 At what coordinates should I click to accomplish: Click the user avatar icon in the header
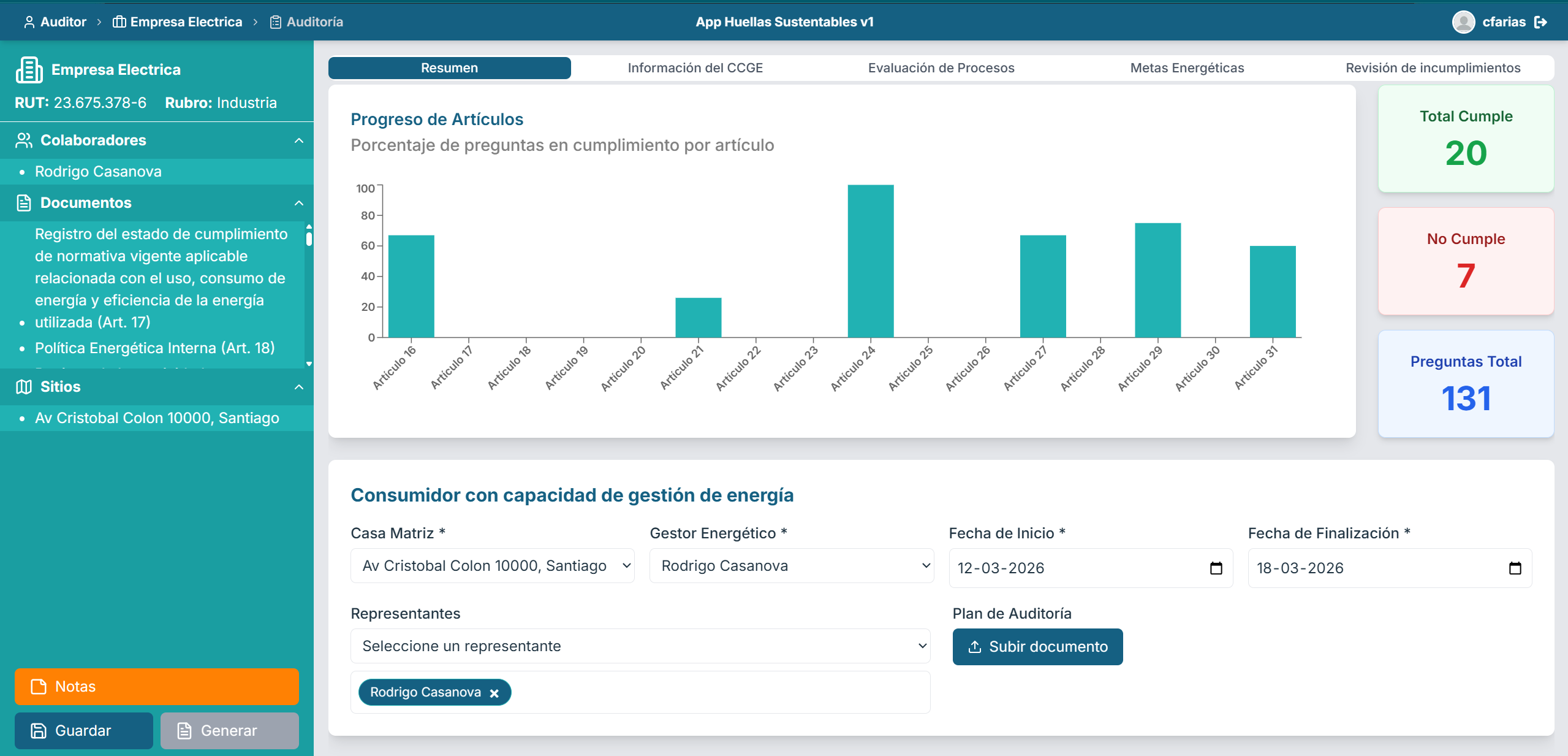tap(1463, 21)
